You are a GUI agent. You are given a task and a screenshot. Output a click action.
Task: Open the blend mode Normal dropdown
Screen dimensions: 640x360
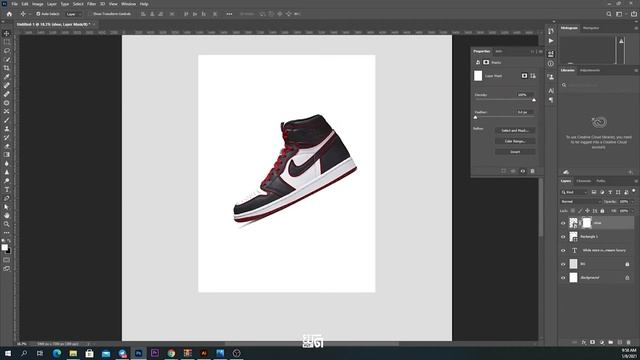581,202
